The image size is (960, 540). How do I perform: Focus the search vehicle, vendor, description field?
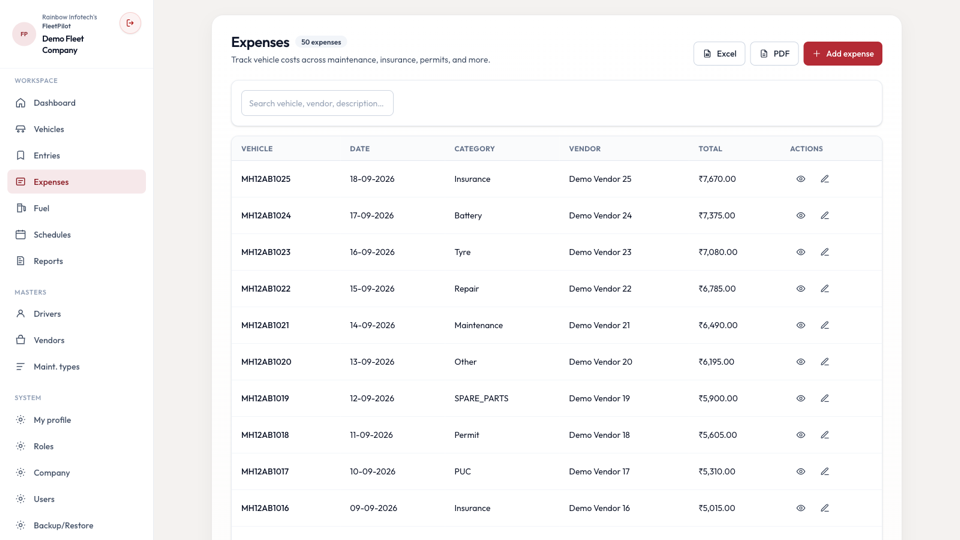(x=317, y=103)
